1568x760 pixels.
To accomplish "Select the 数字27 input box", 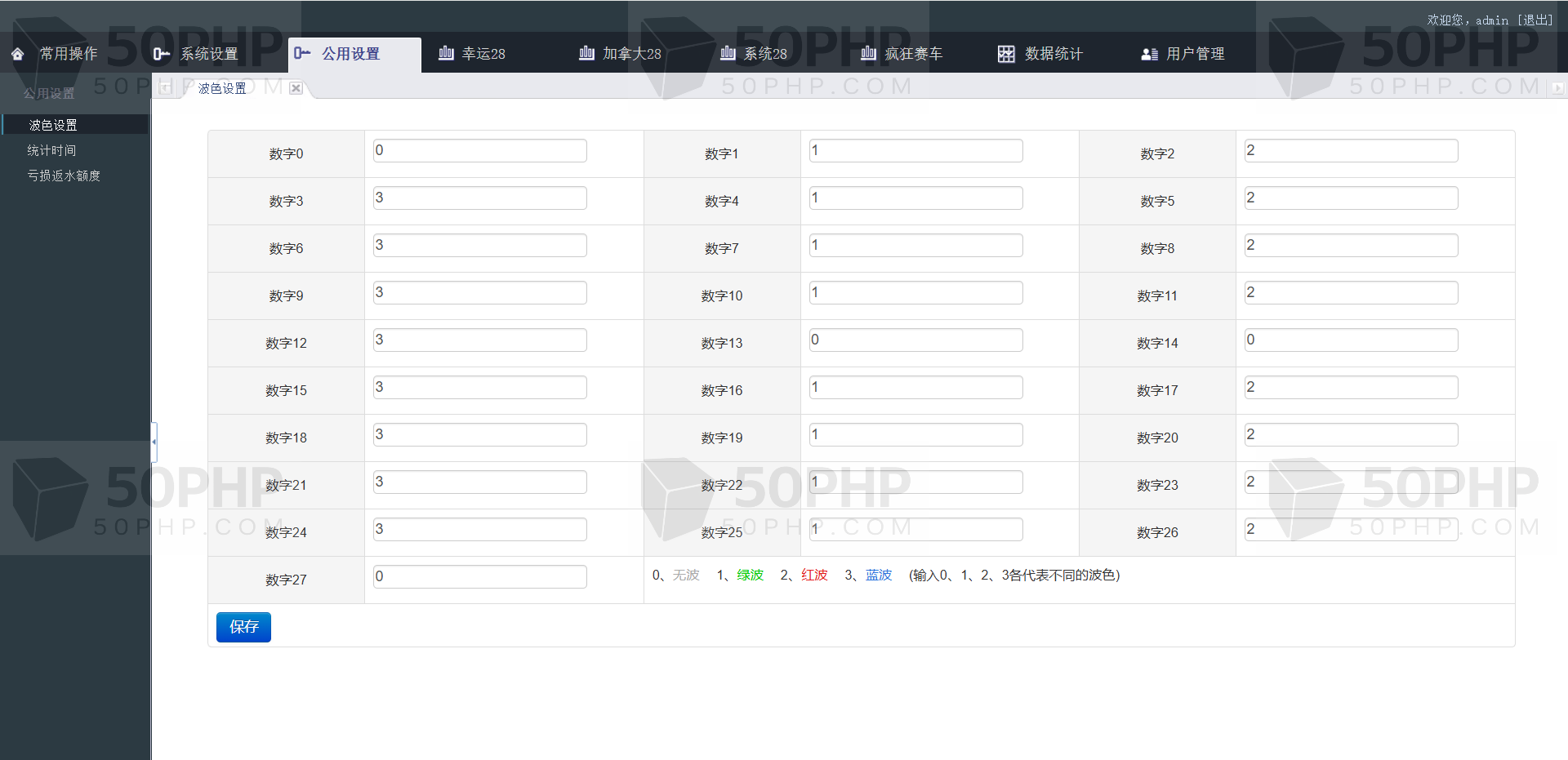I will (x=479, y=577).
